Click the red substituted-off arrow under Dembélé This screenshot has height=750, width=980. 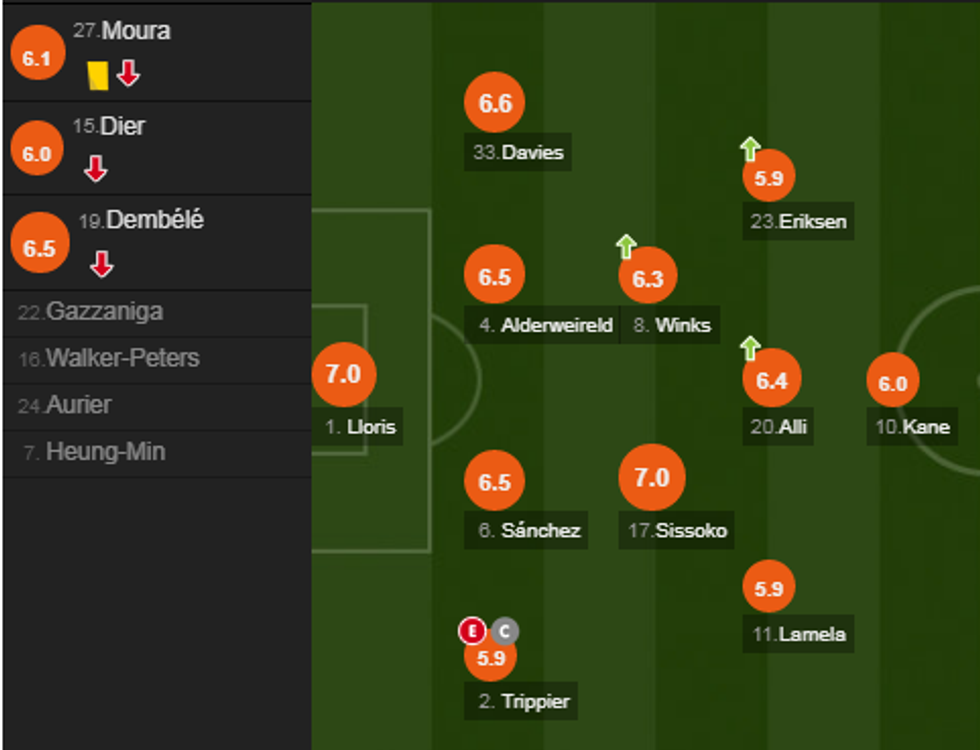[101, 264]
